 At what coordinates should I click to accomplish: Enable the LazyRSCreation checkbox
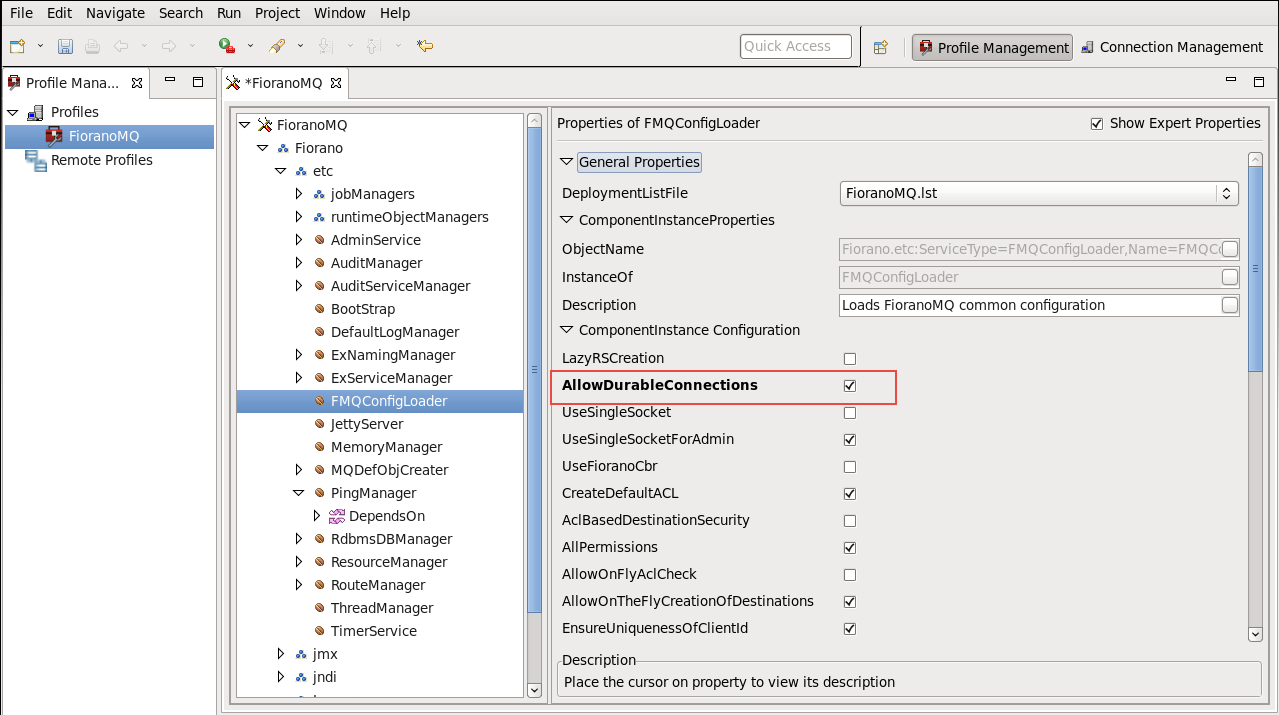pyautogui.click(x=850, y=358)
